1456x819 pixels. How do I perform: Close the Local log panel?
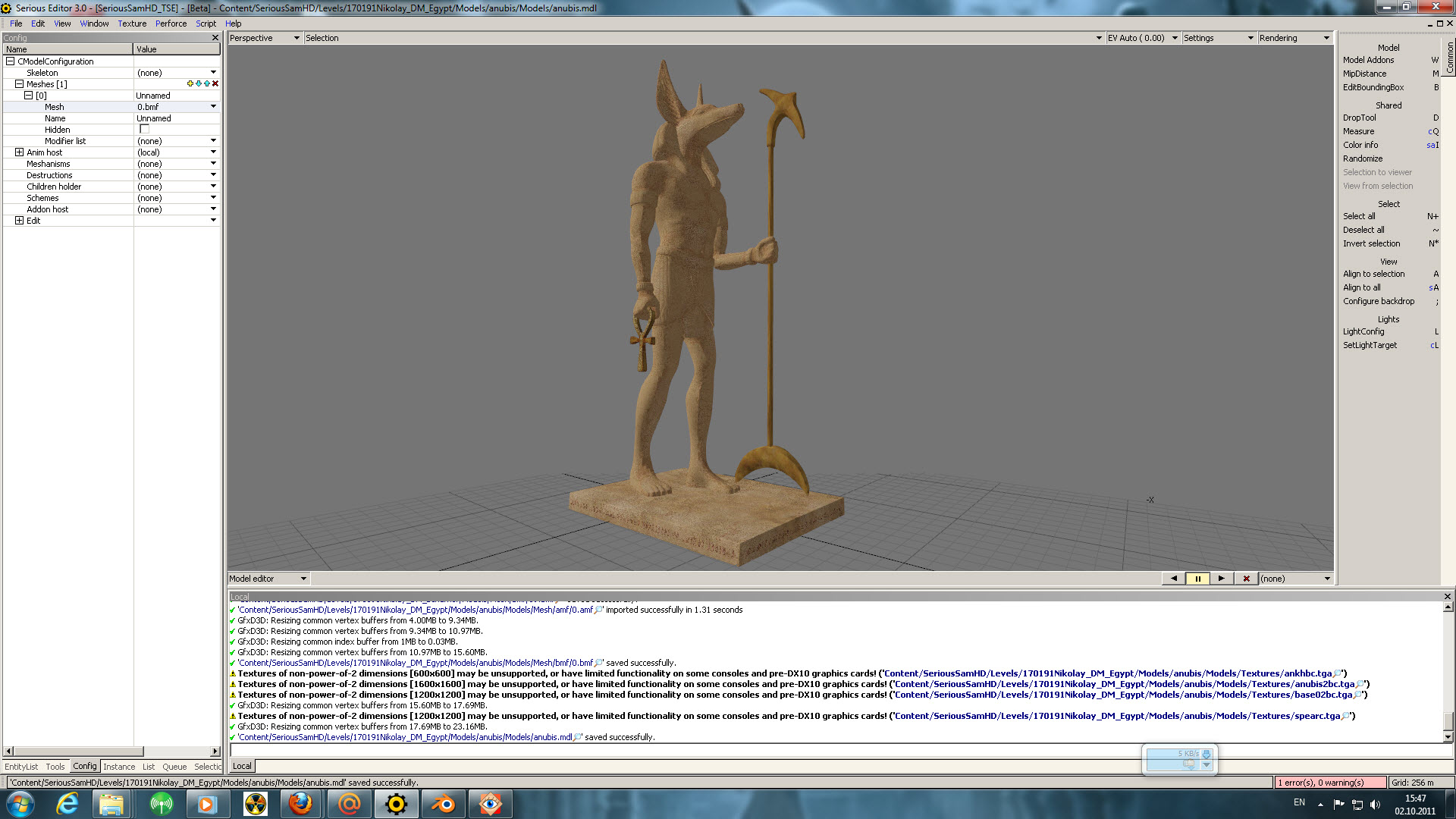pyautogui.click(x=1448, y=596)
